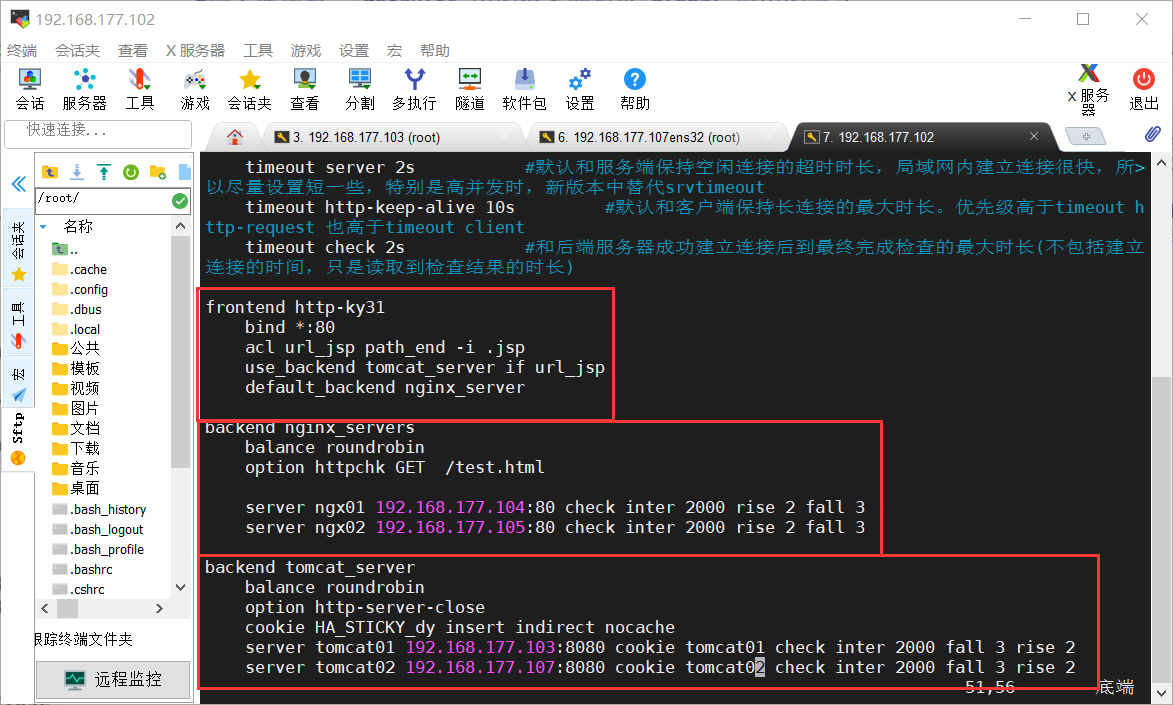Image resolution: width=1173 pixels, height=705 pixels.
Task: Select the 会话夹 vertical sidebar tab
Action: point(19,250)
